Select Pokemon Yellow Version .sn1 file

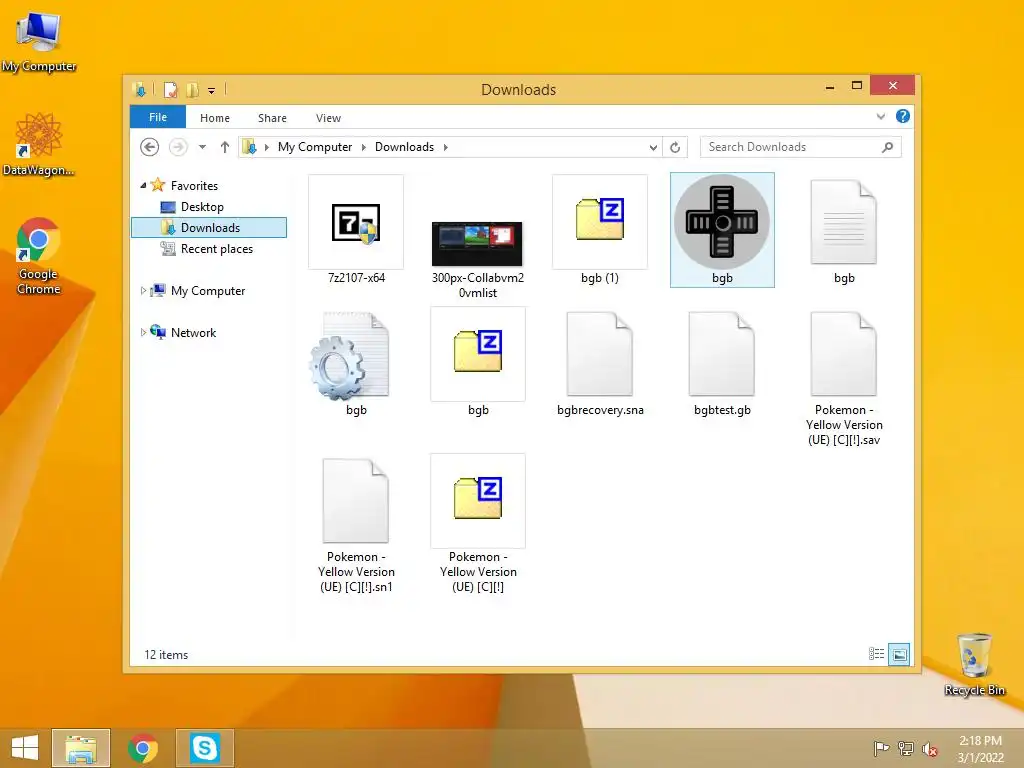coord(356,526)
